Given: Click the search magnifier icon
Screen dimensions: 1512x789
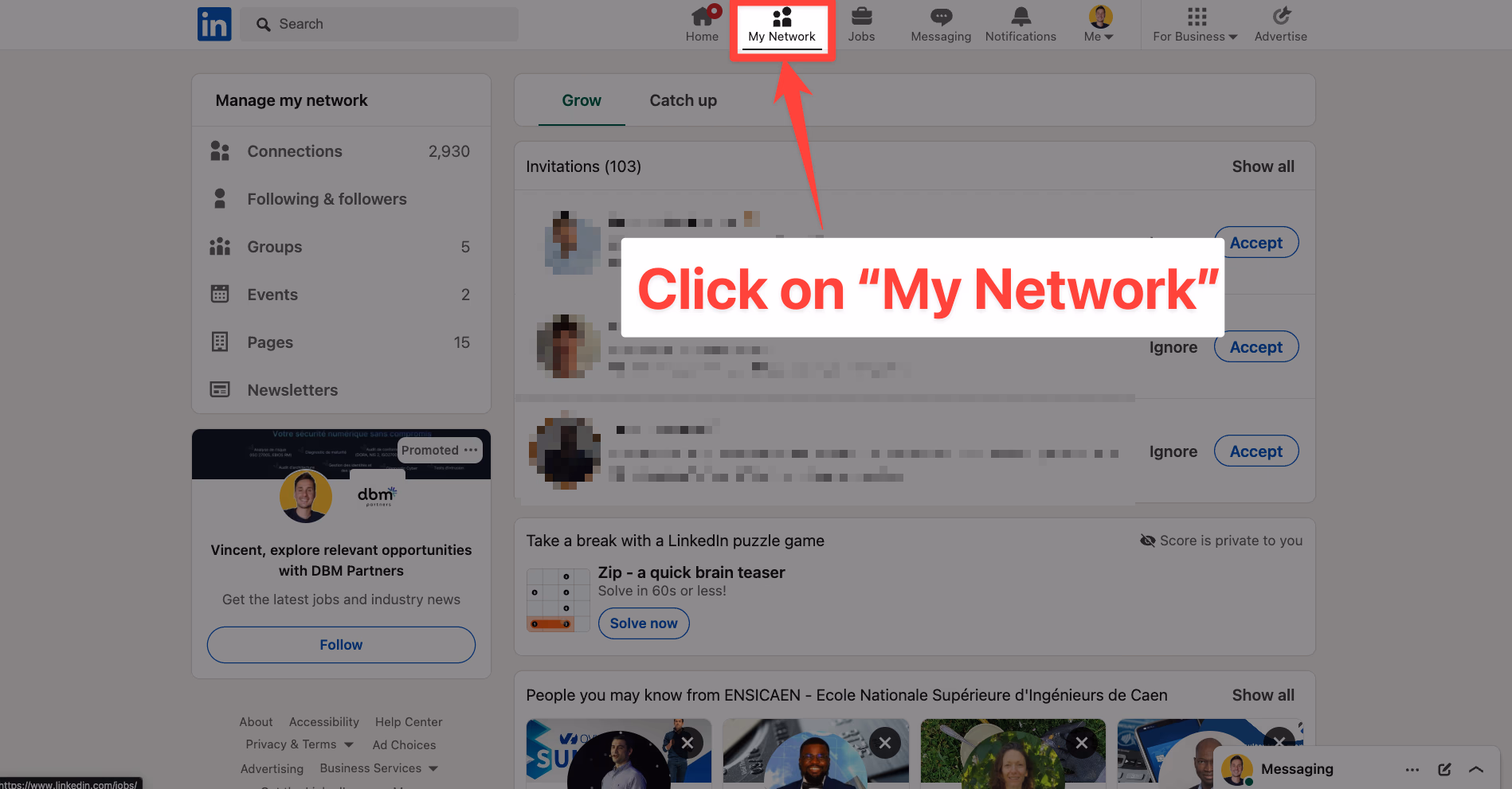Looking at the screenshot, I should tap(264, 25).
